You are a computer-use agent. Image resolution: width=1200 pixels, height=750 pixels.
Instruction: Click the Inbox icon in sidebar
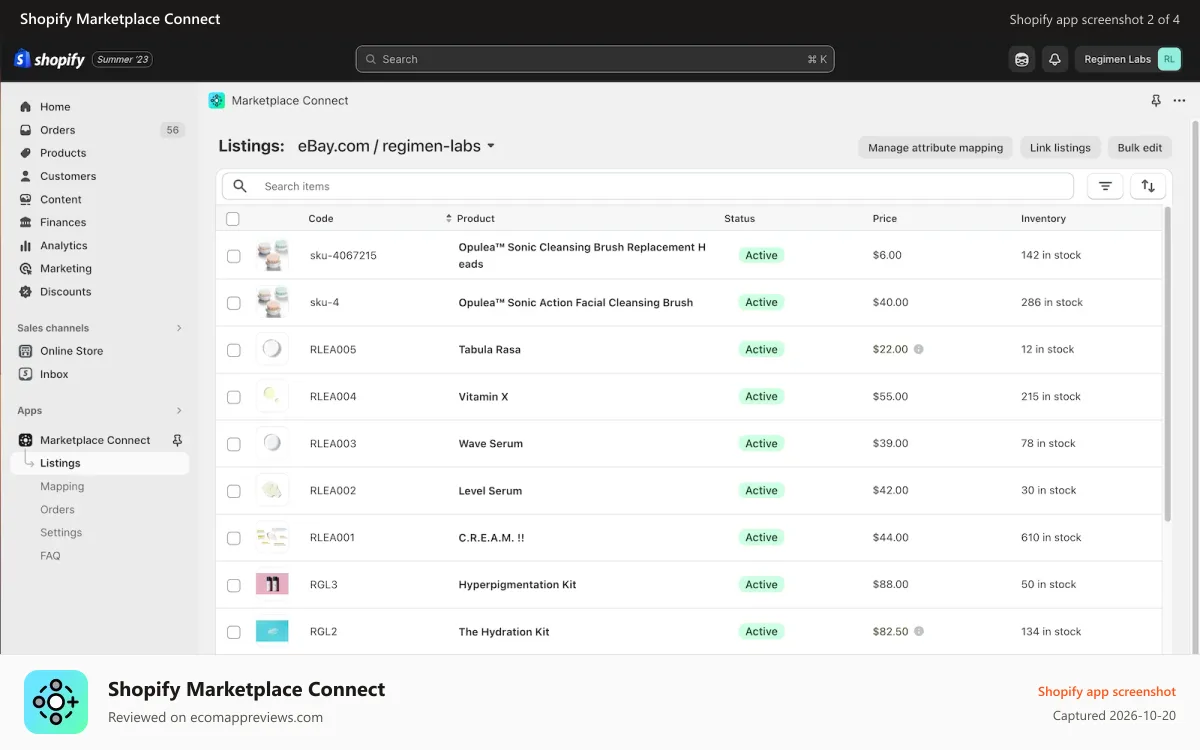tap(26, 374)
